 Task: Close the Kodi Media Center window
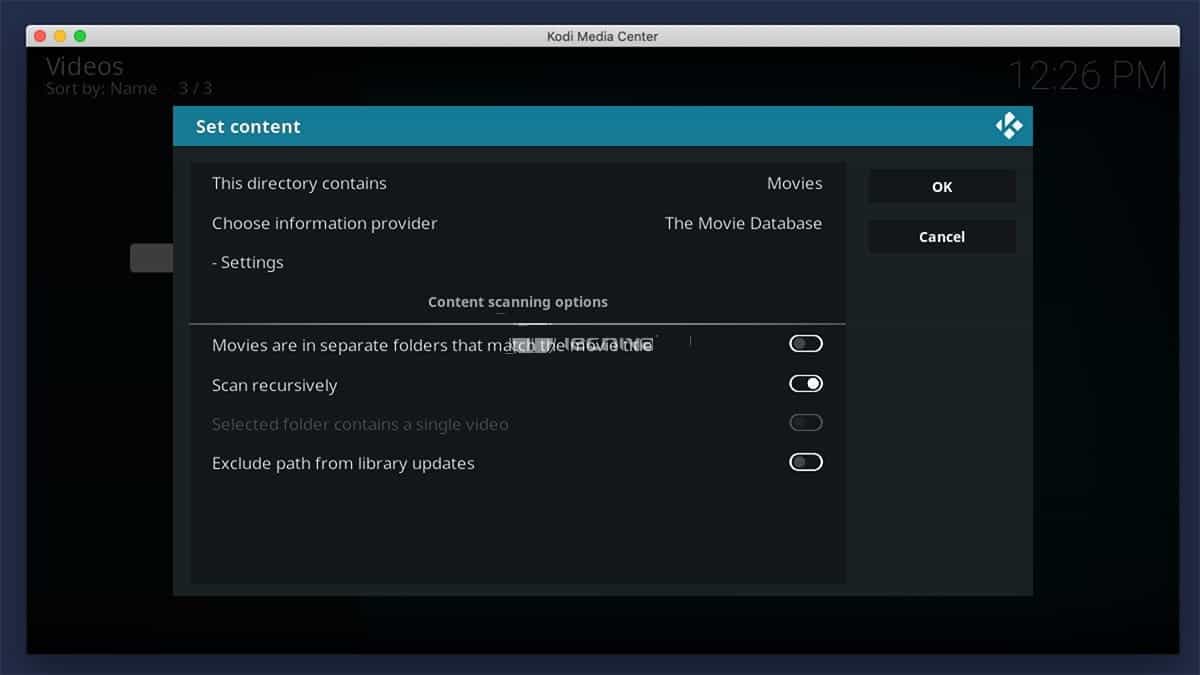pyautogui.click(x=40, y=36)
